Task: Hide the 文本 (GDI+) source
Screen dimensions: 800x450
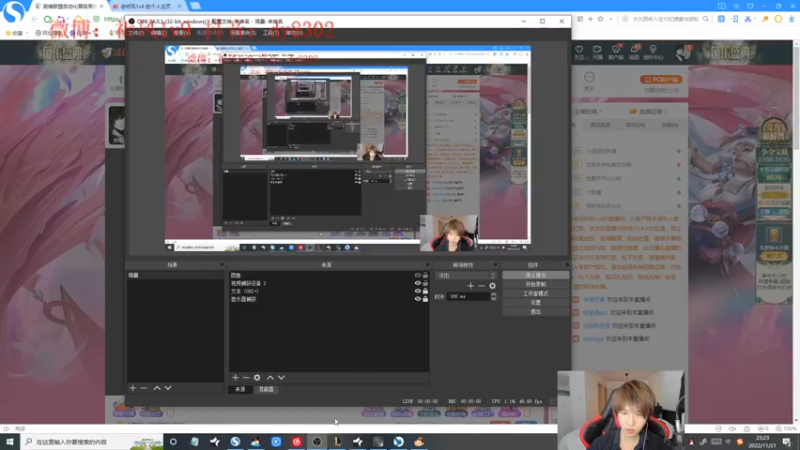Action: pyautogui.click(x=418, y=291)
